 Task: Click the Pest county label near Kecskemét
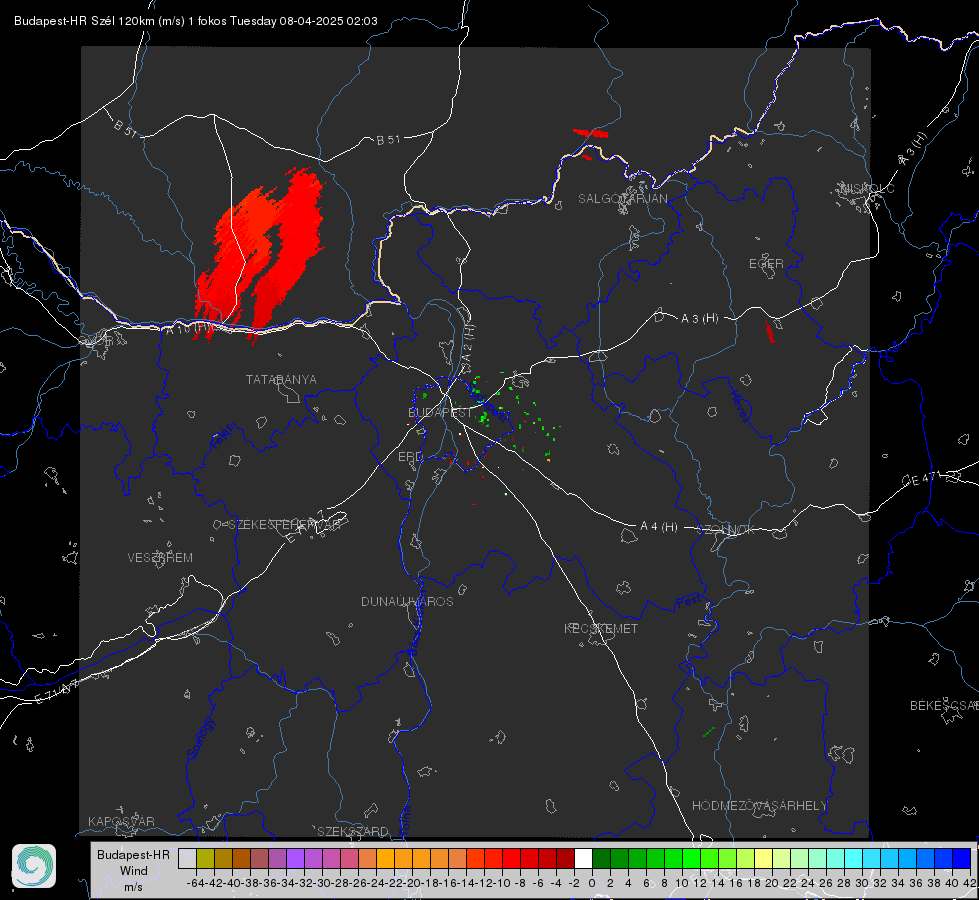click(689, 602)
